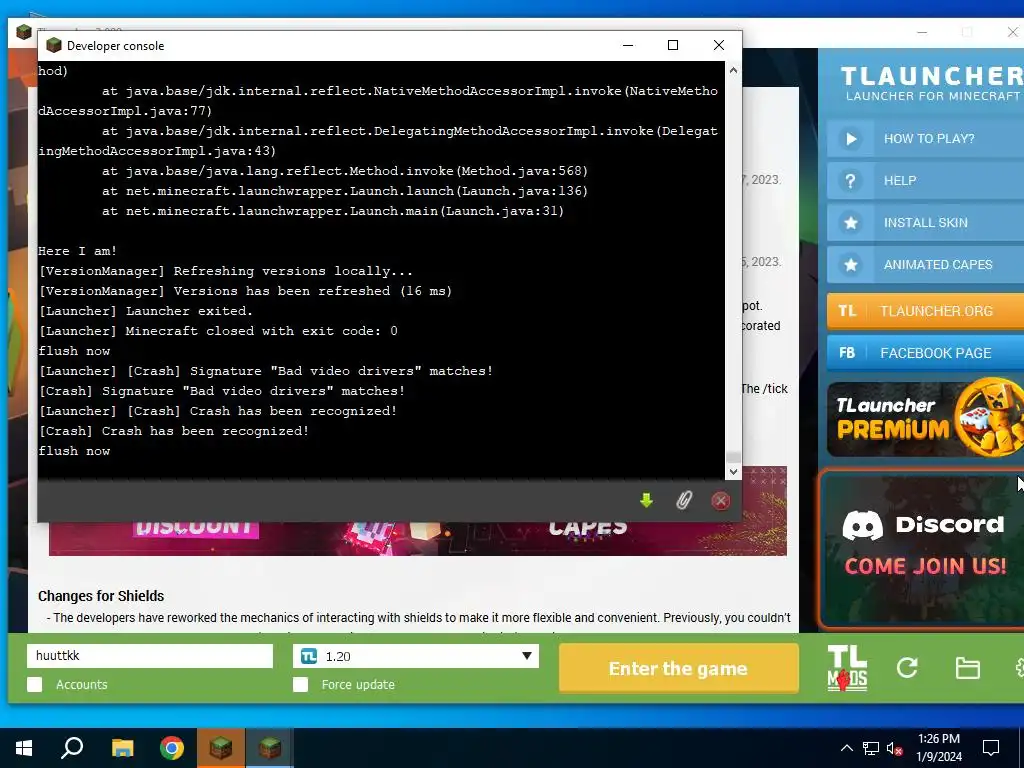Open the game folder icon in TLauncher
Image resolution: width=1024 pixels, height=768 pixels.
click(967, 668)
